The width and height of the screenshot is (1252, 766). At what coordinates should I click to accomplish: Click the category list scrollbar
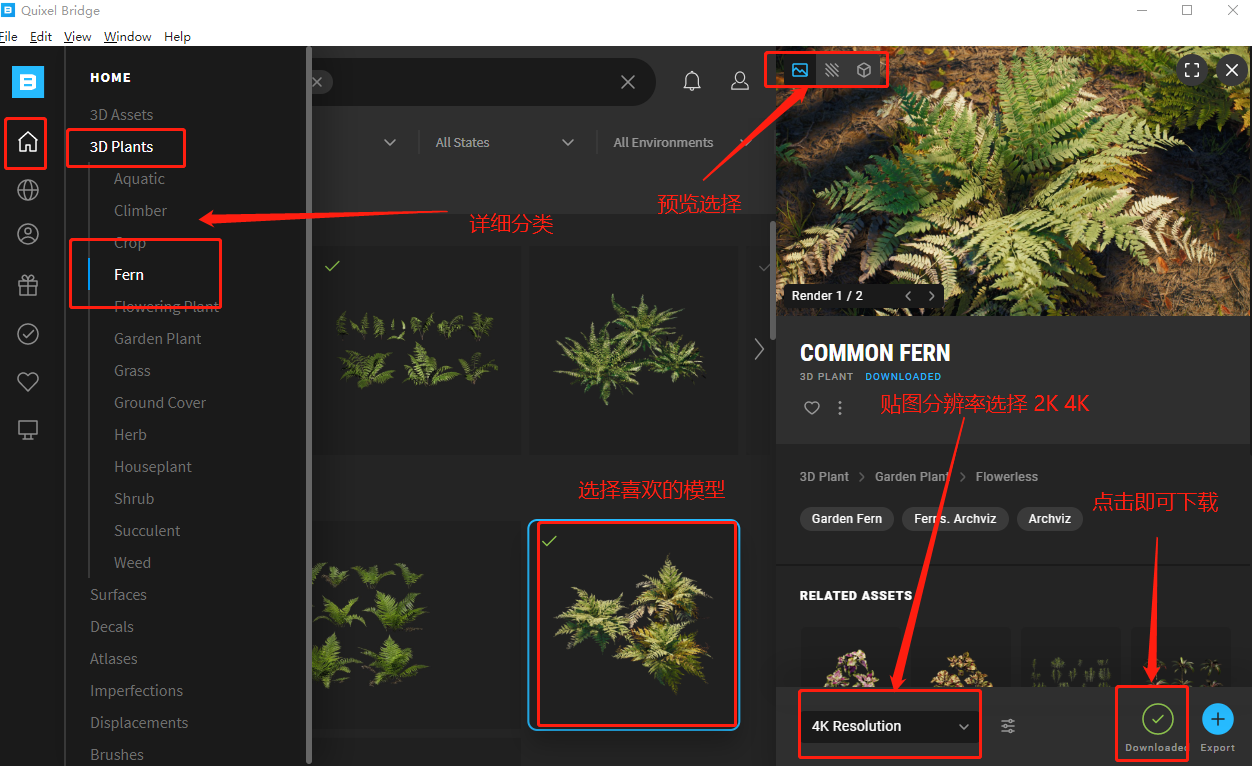pyautogui.click(x=309, y=405)
